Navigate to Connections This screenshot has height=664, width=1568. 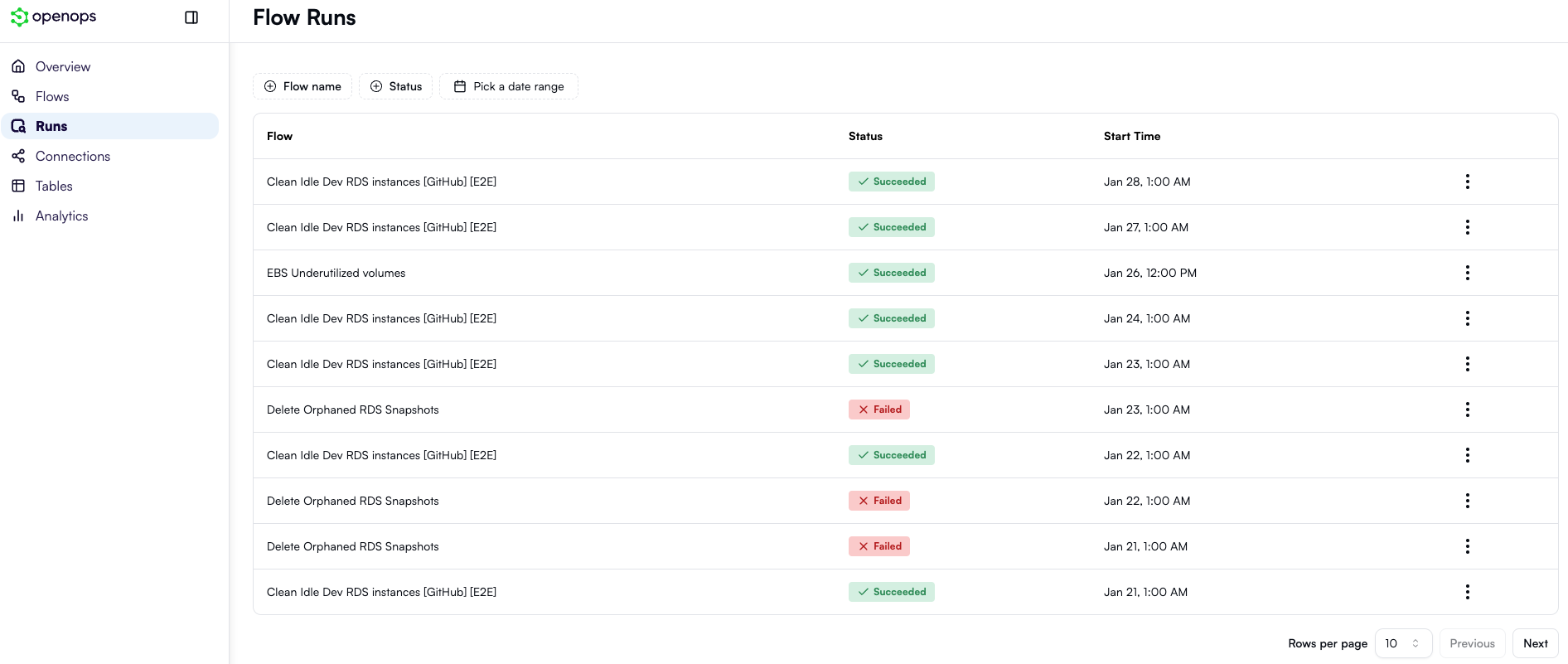(x=110, y=156)
